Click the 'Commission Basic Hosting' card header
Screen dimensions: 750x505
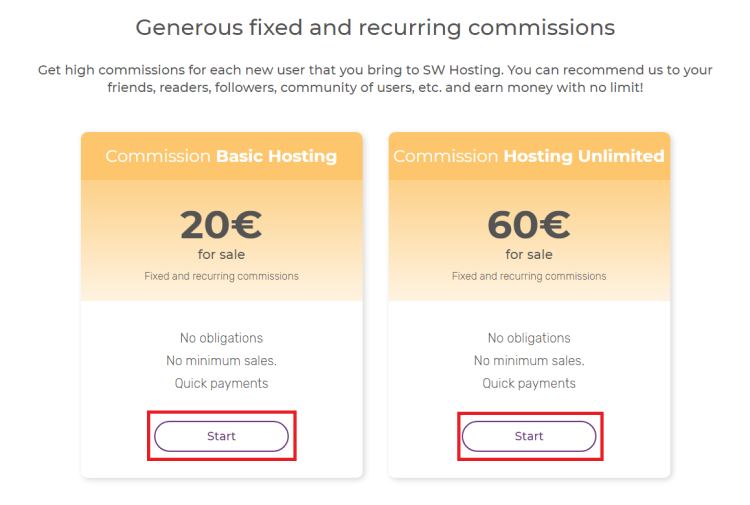tap(221, 156)
